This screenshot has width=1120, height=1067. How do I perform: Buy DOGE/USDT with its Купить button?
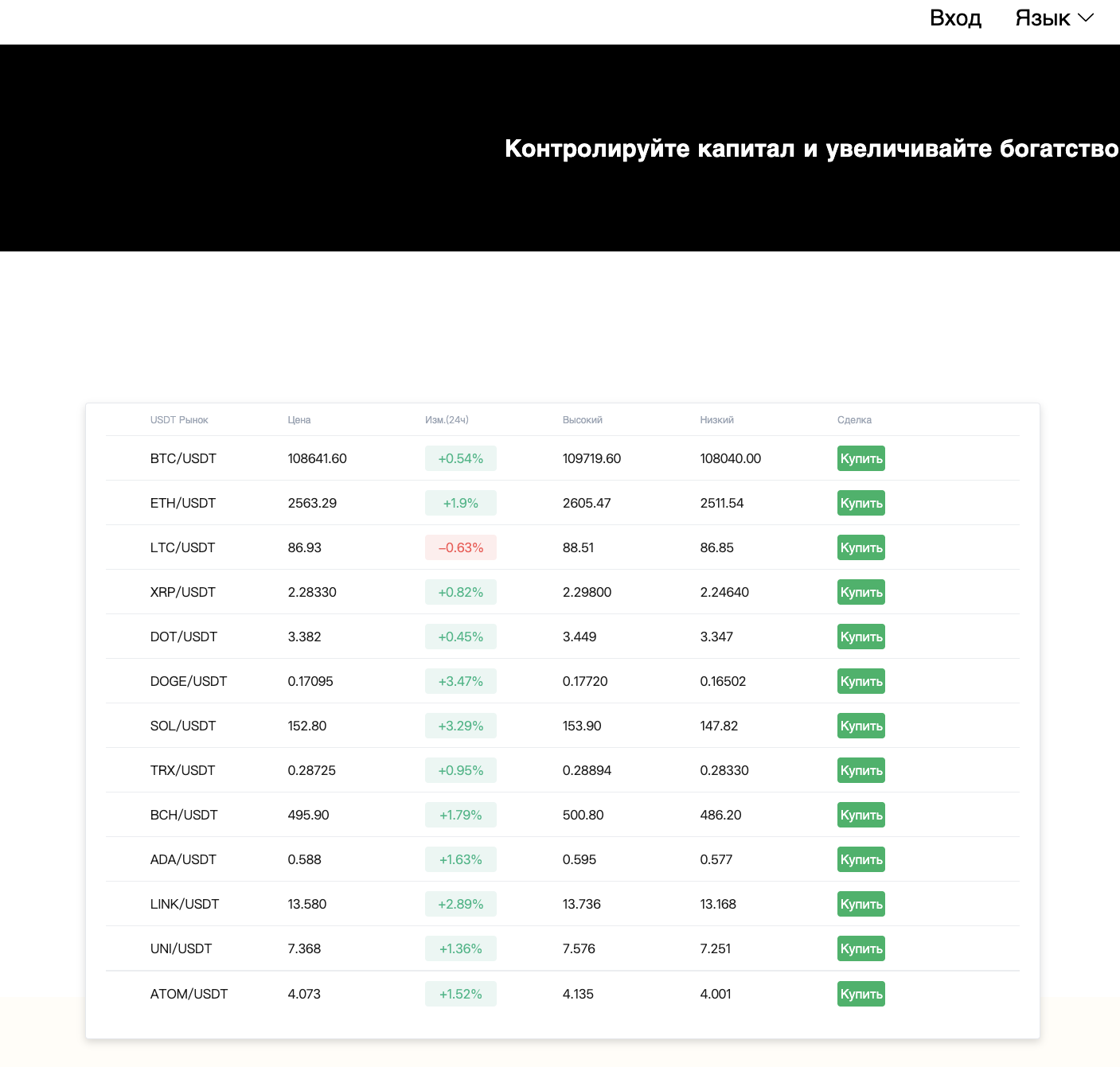point(861,681)
